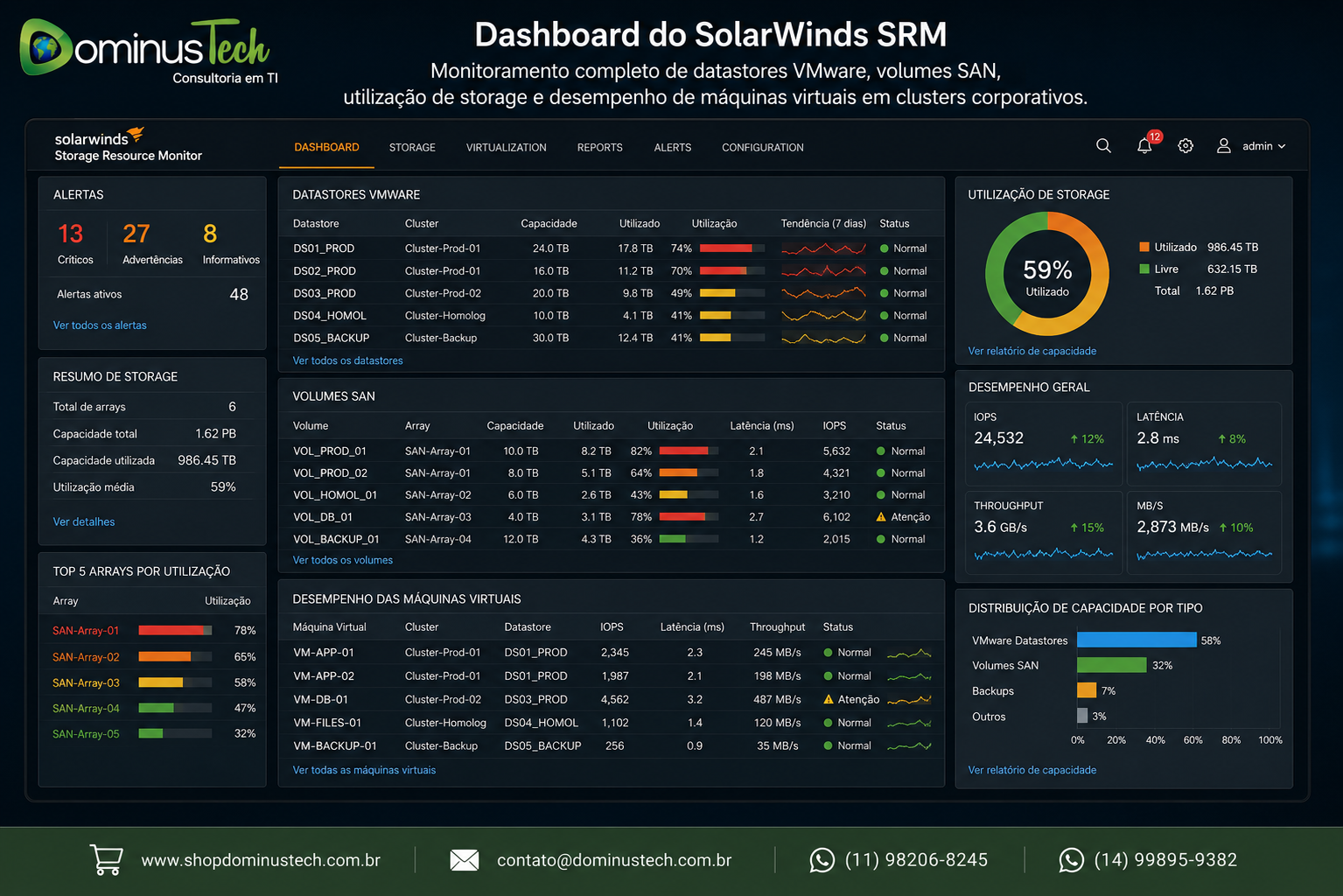Viewport: 1343px width, 896px height.
Task: Click the 13 Críticos alert count
Action: click(71, 234)
